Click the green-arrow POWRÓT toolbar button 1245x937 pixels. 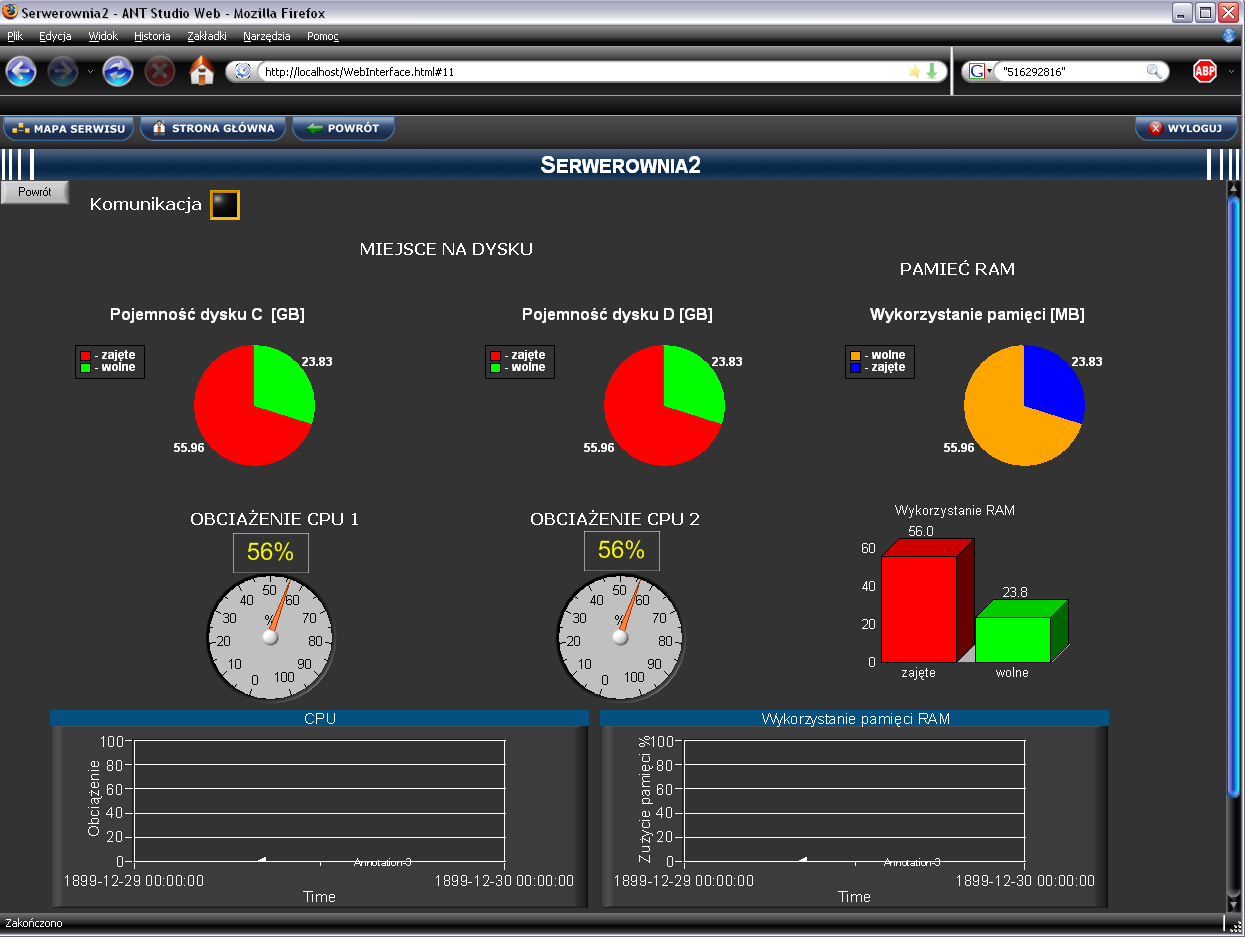tap(343, 128)
